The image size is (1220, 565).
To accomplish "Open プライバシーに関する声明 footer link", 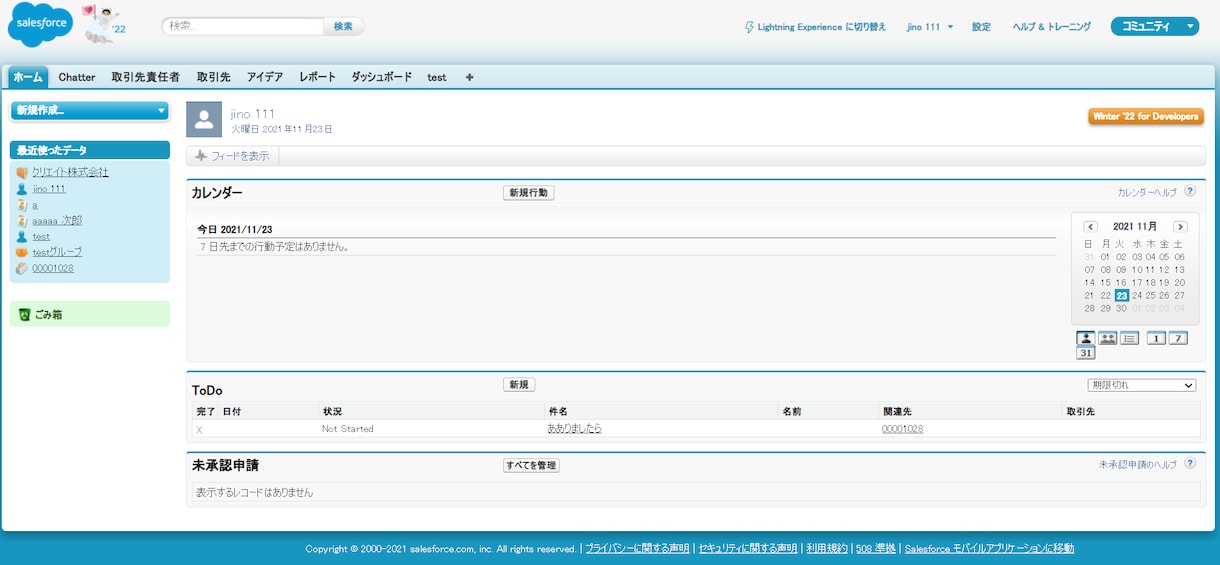I will click(637, 548).
